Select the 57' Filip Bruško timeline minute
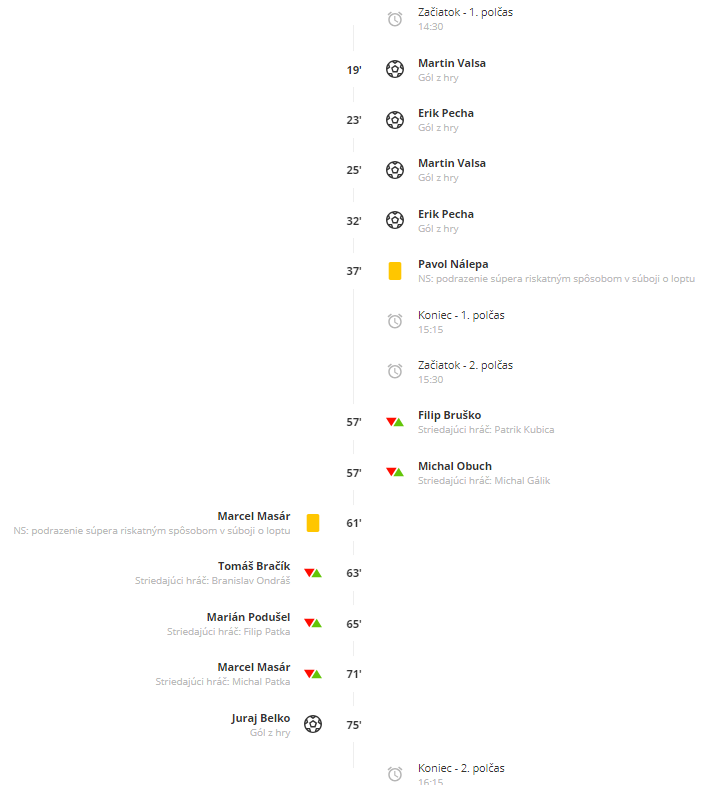Screen dimensions: 715x785 [x=353, y=422]
